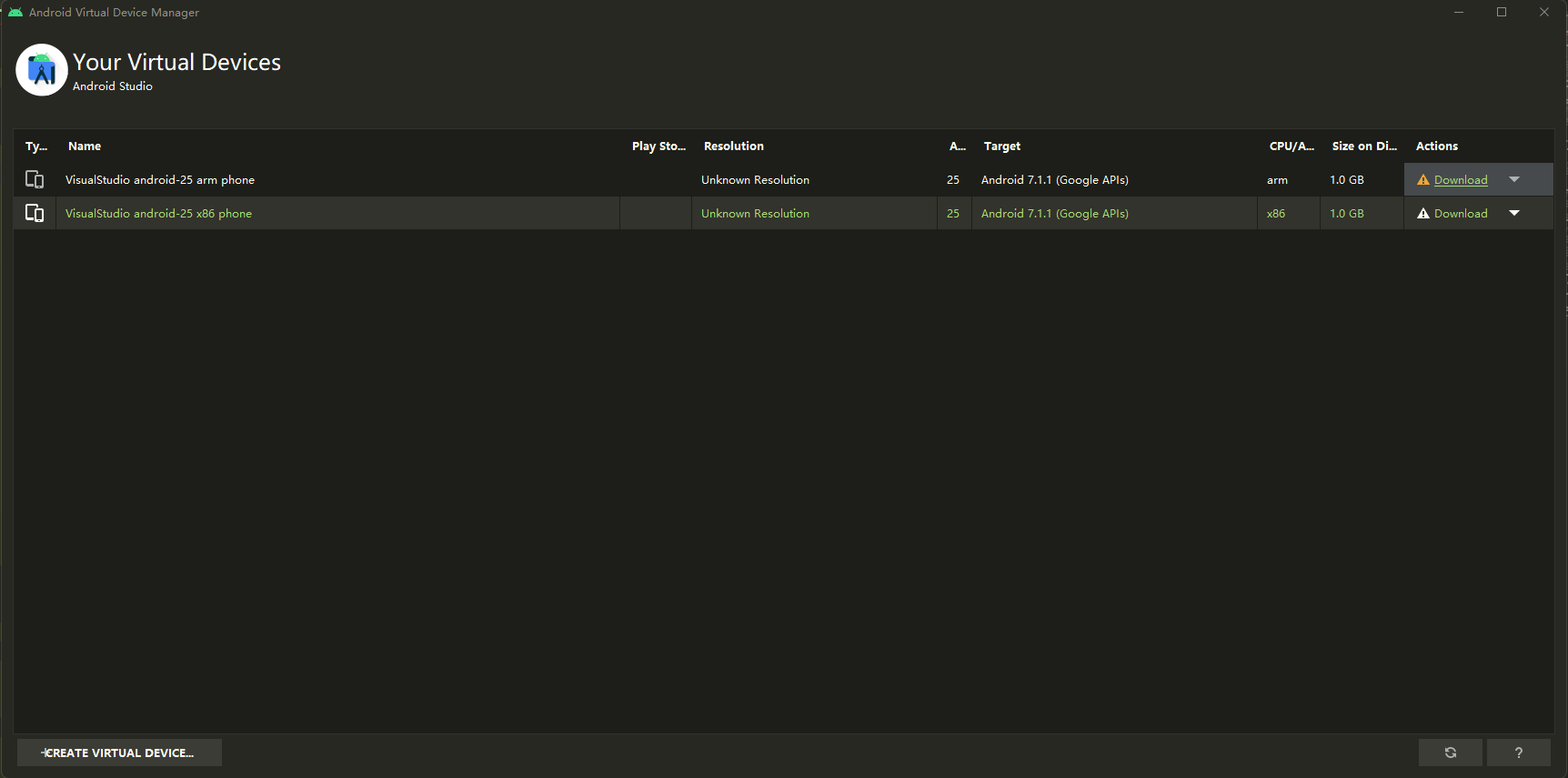
Task: Click 1.0 GB size in x86 row
Action: pos(1347,214)
